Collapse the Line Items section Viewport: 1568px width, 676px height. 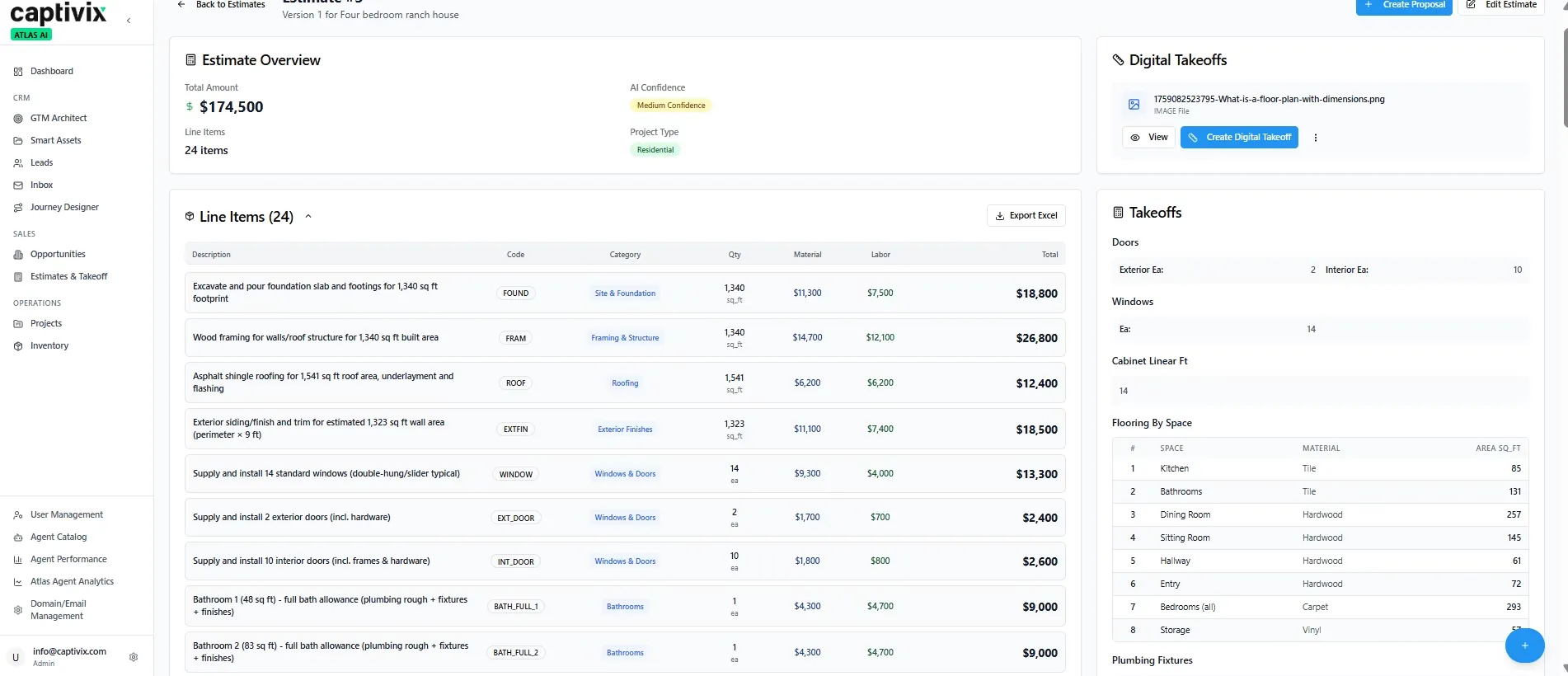tap(308, 217)
